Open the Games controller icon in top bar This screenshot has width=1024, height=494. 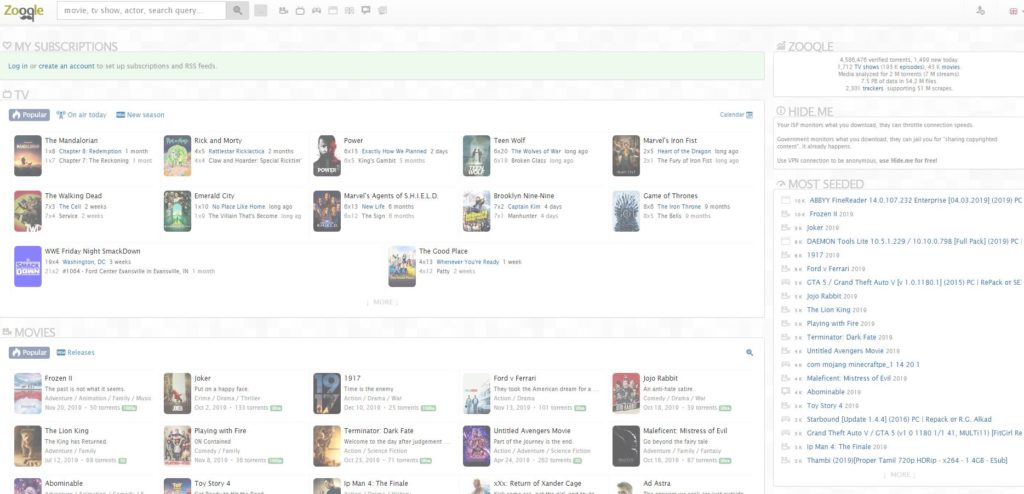pos(316,10)
